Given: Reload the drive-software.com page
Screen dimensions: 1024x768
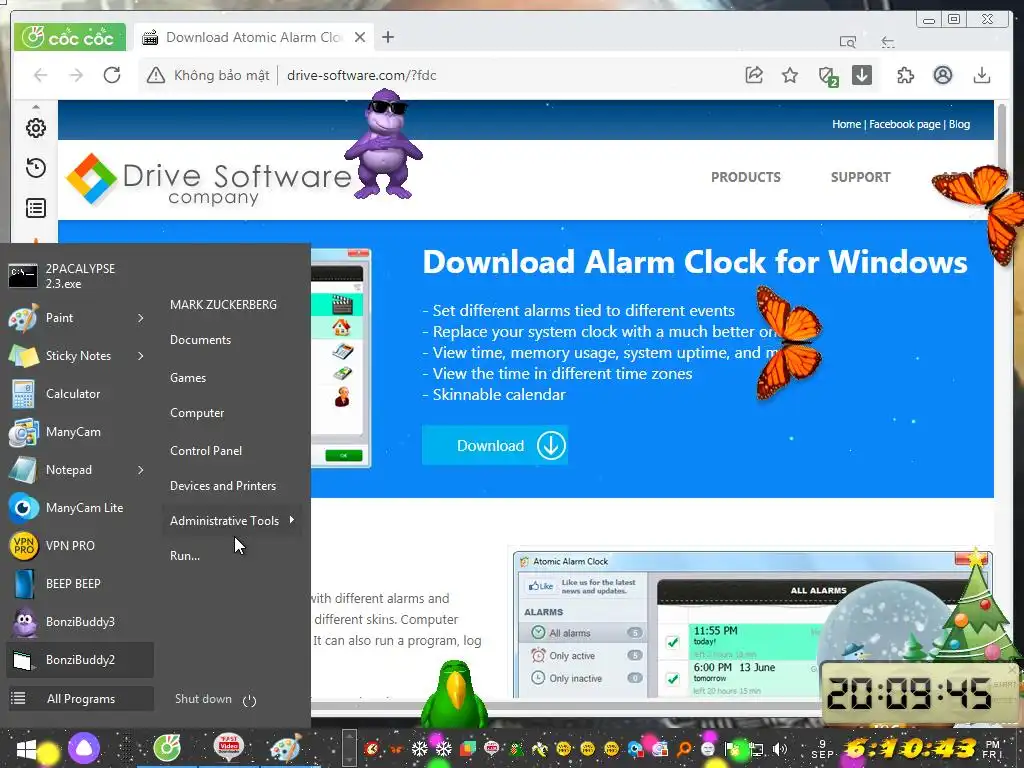Looking at the screenshot, I should pyautogui.click(x=112, y=75).
